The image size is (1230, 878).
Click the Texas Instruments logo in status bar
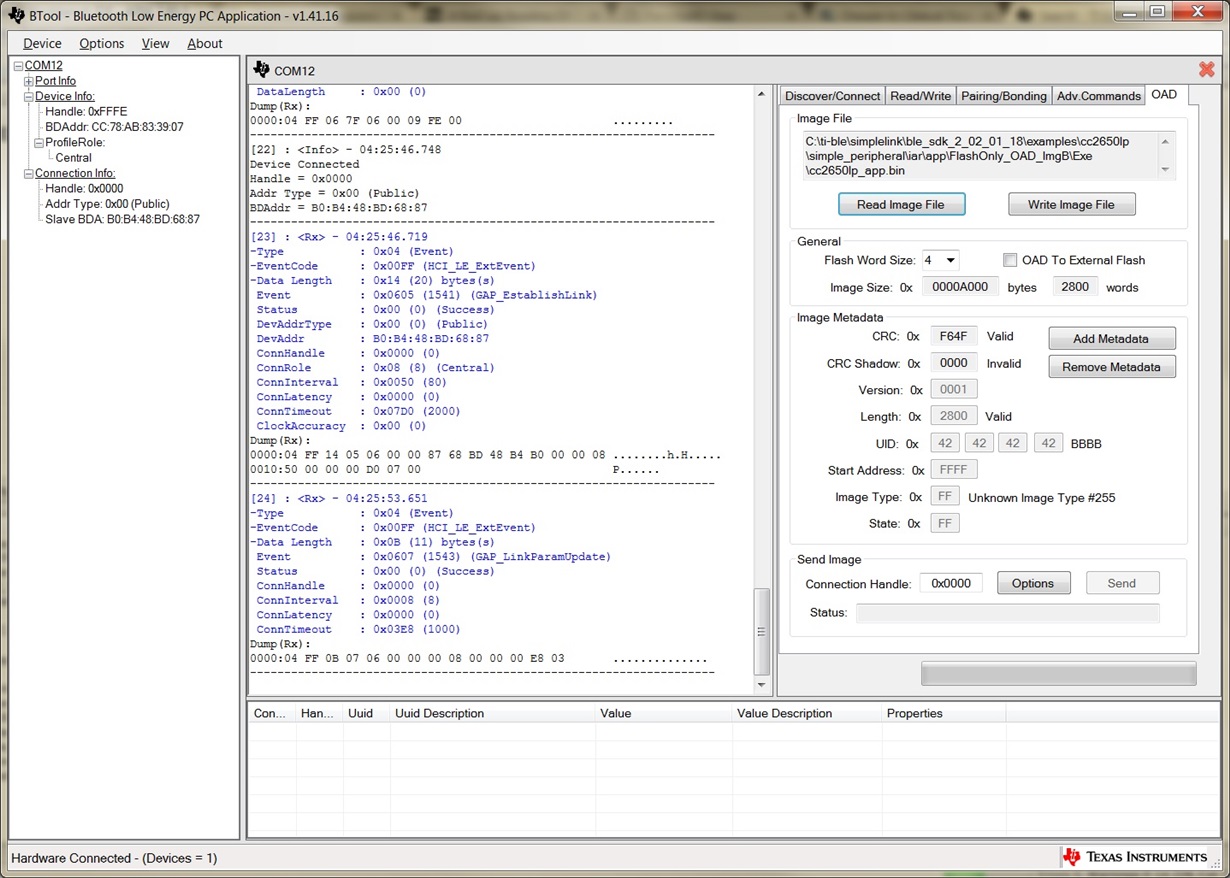1135,857
